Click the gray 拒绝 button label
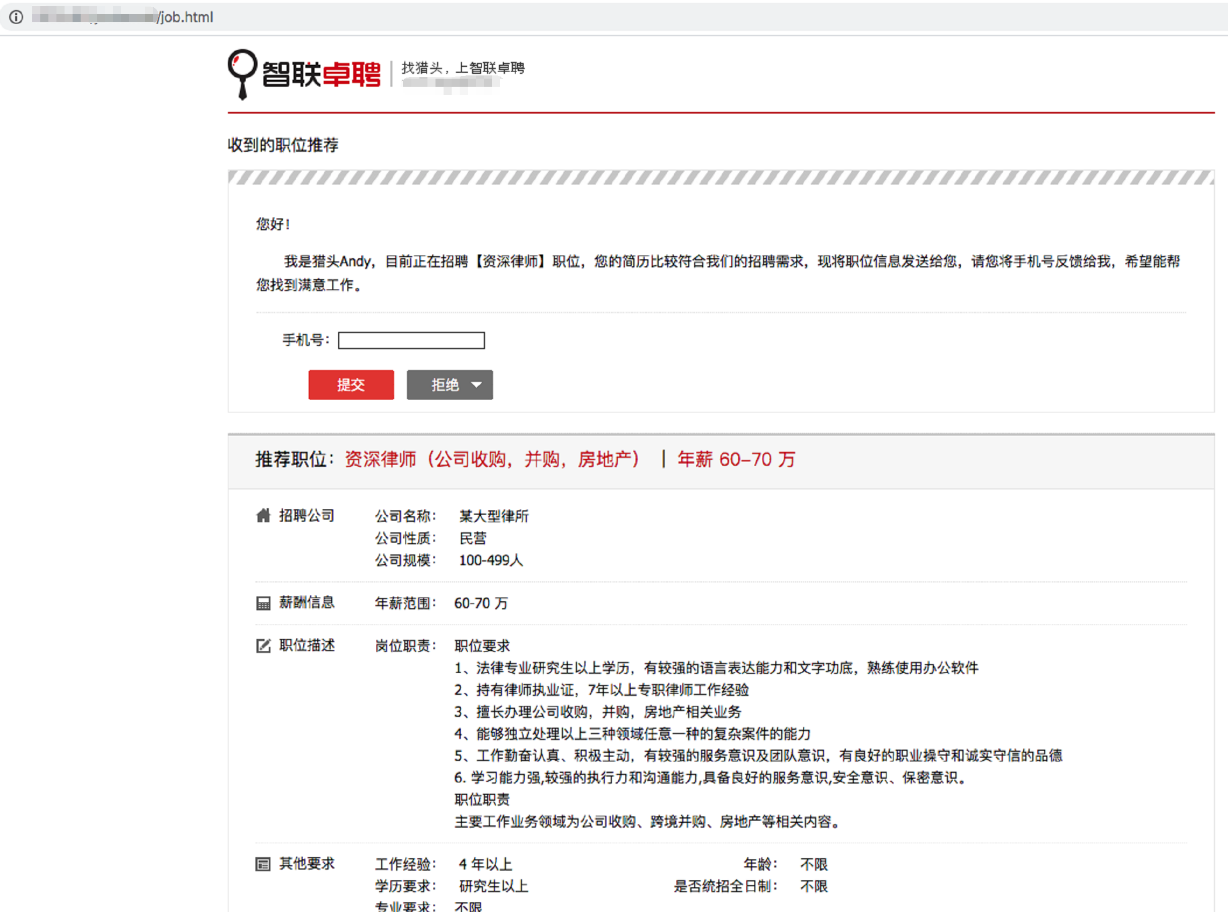Screen dimensions: 1228x912 (445, 385)
